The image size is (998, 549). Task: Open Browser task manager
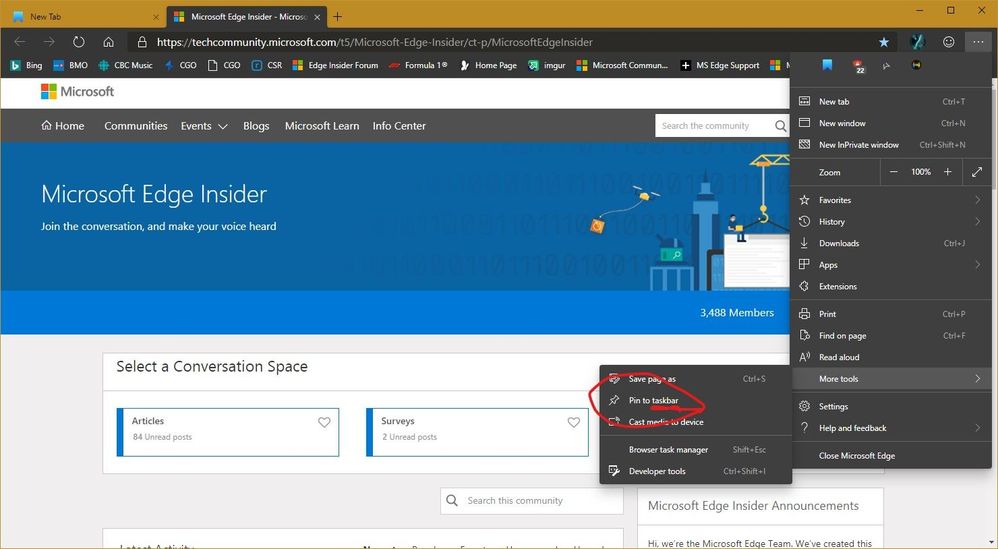click(x=696, y=449)
